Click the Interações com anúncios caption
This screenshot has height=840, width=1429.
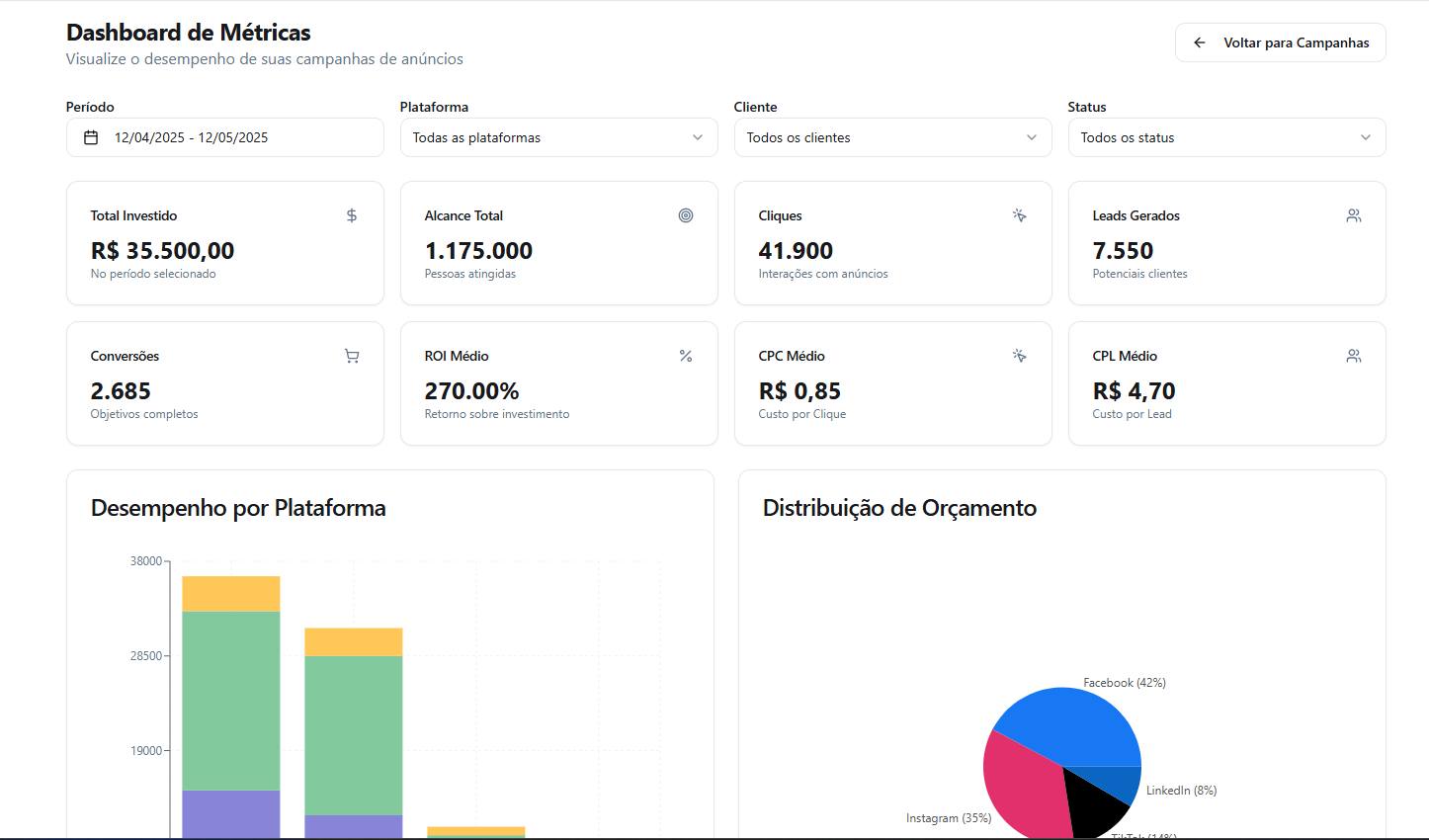823,274
